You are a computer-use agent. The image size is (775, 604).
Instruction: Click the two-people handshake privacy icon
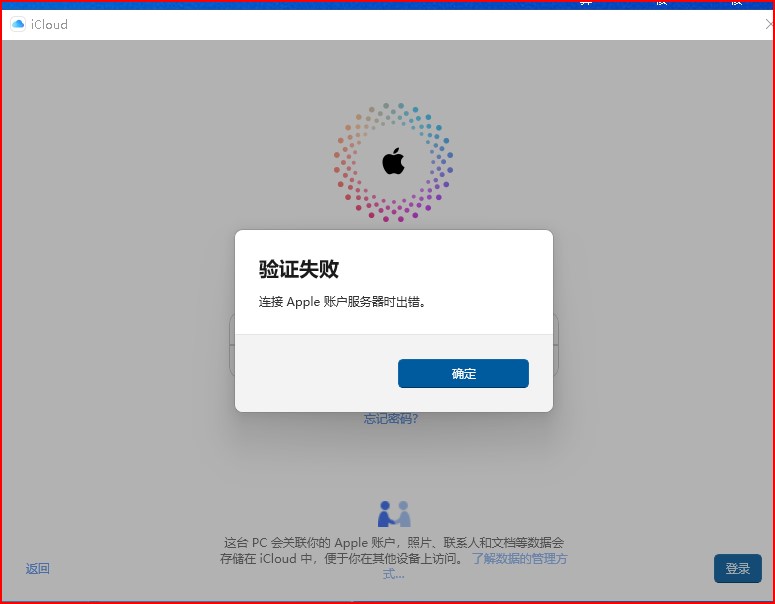(x=394, y=514)
